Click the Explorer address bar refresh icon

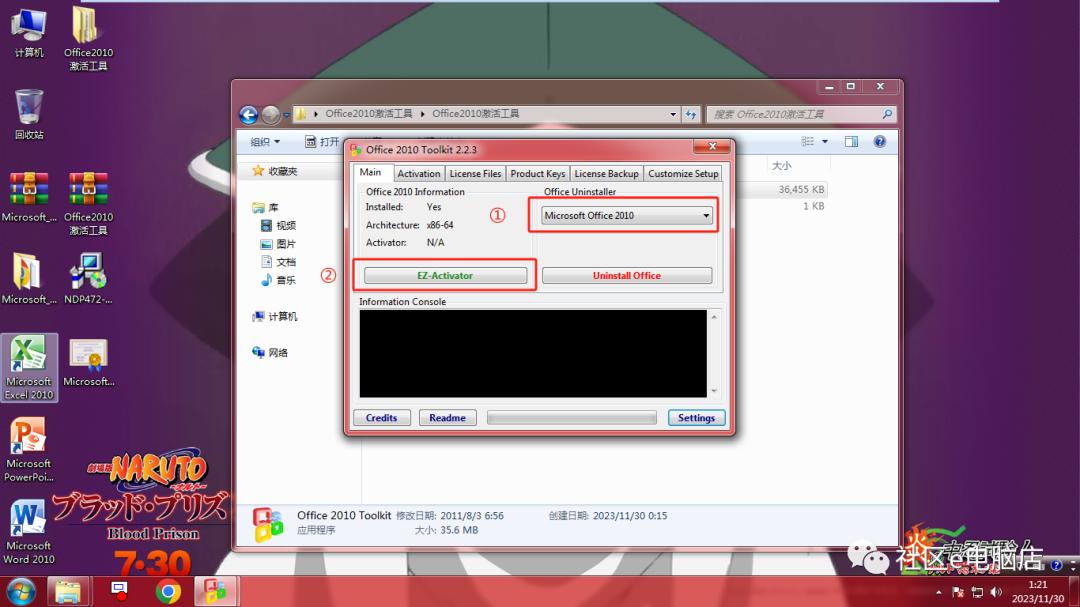point(691,114)
